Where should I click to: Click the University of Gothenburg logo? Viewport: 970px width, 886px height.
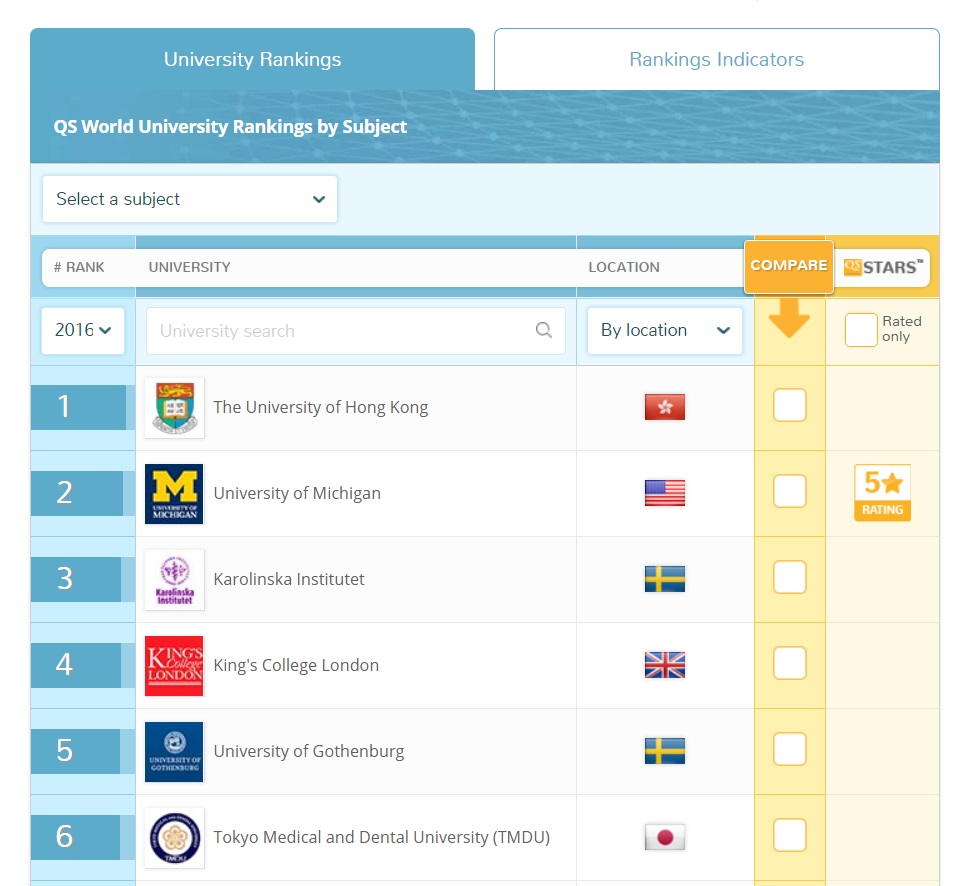174,752
